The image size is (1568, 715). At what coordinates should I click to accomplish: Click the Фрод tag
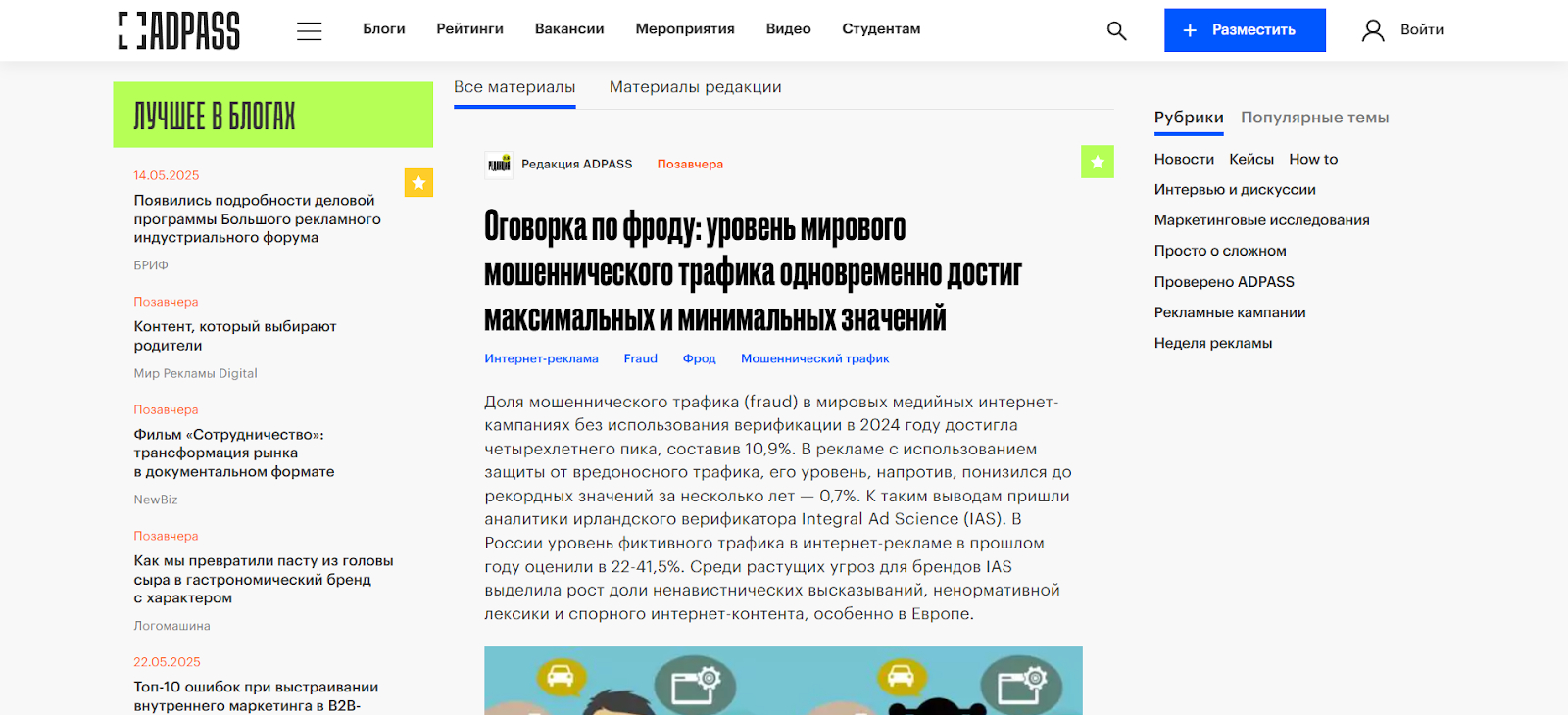[x=700, y=358]
